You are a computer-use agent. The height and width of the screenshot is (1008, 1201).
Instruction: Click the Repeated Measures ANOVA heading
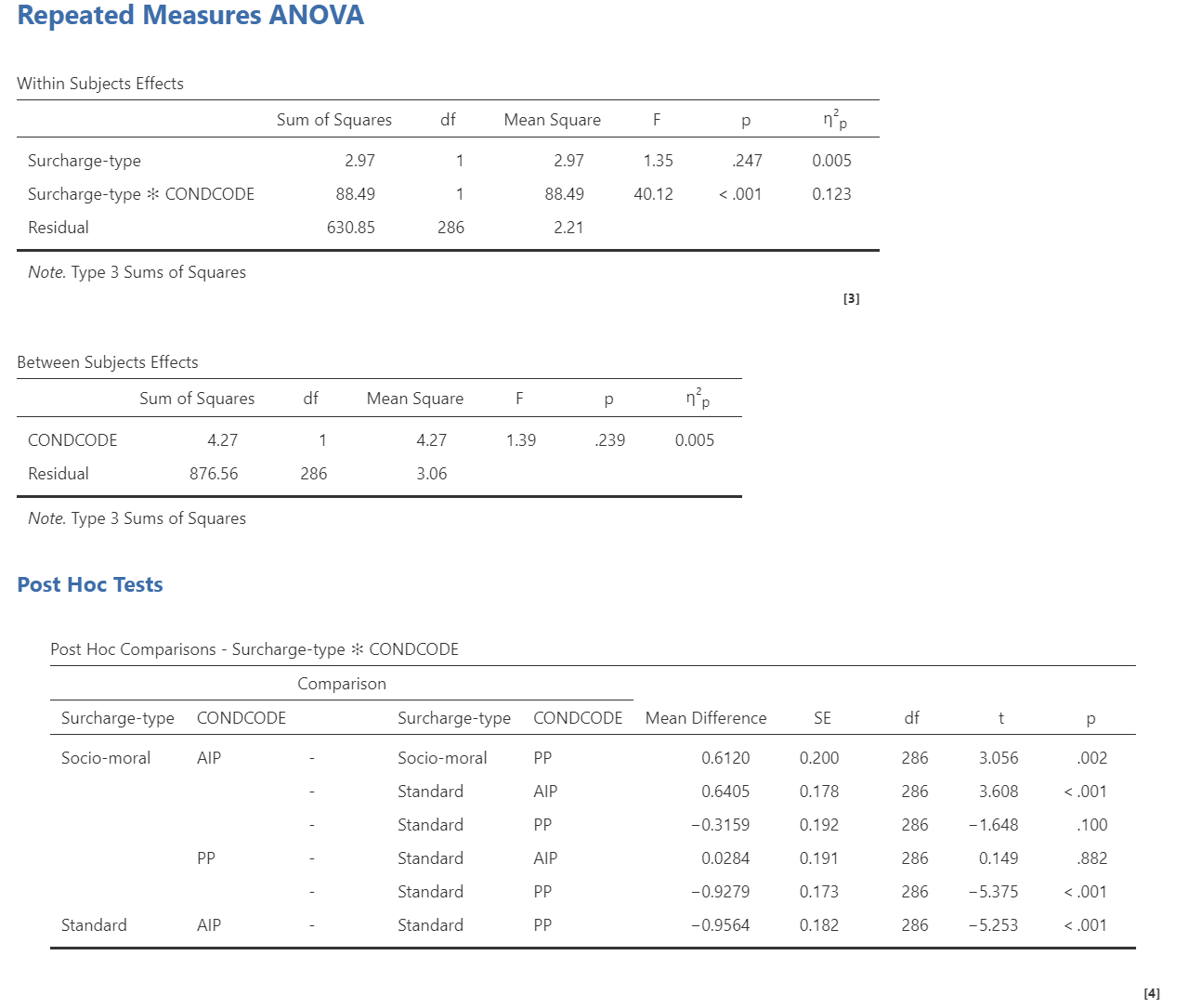tap(190, 16)
